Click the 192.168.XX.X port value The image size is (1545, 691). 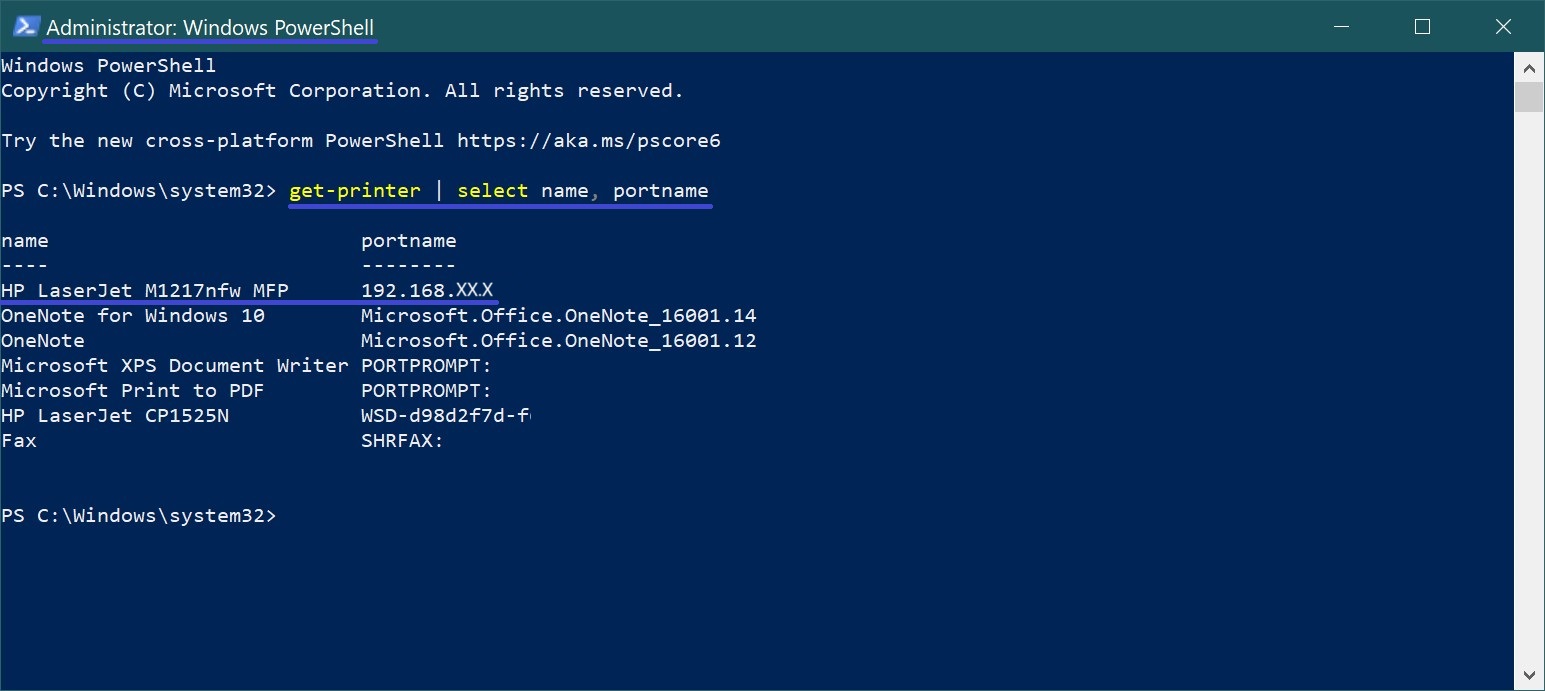(x=427, y=291)
